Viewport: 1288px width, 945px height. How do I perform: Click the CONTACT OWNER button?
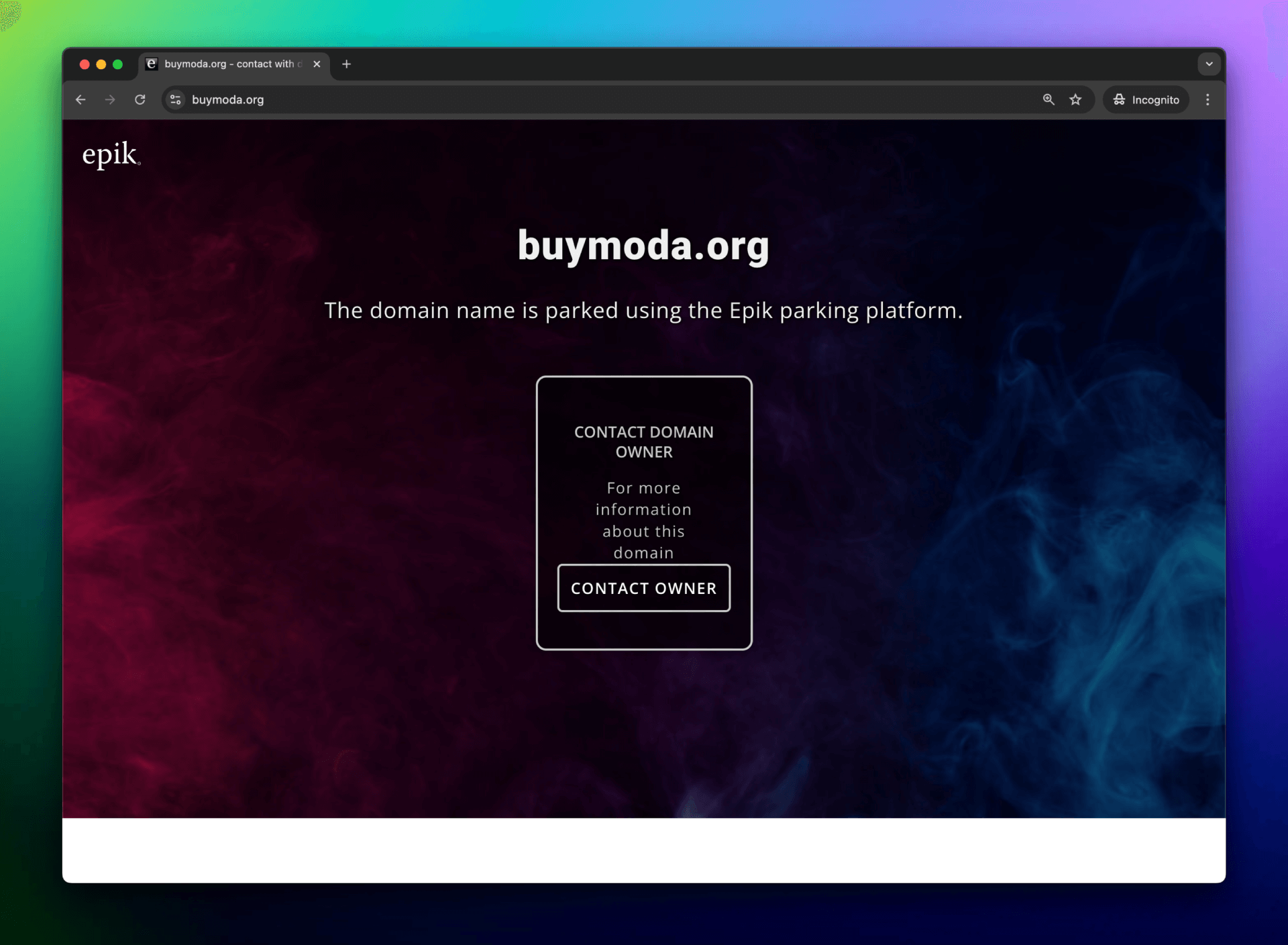(x=643, y=588)
